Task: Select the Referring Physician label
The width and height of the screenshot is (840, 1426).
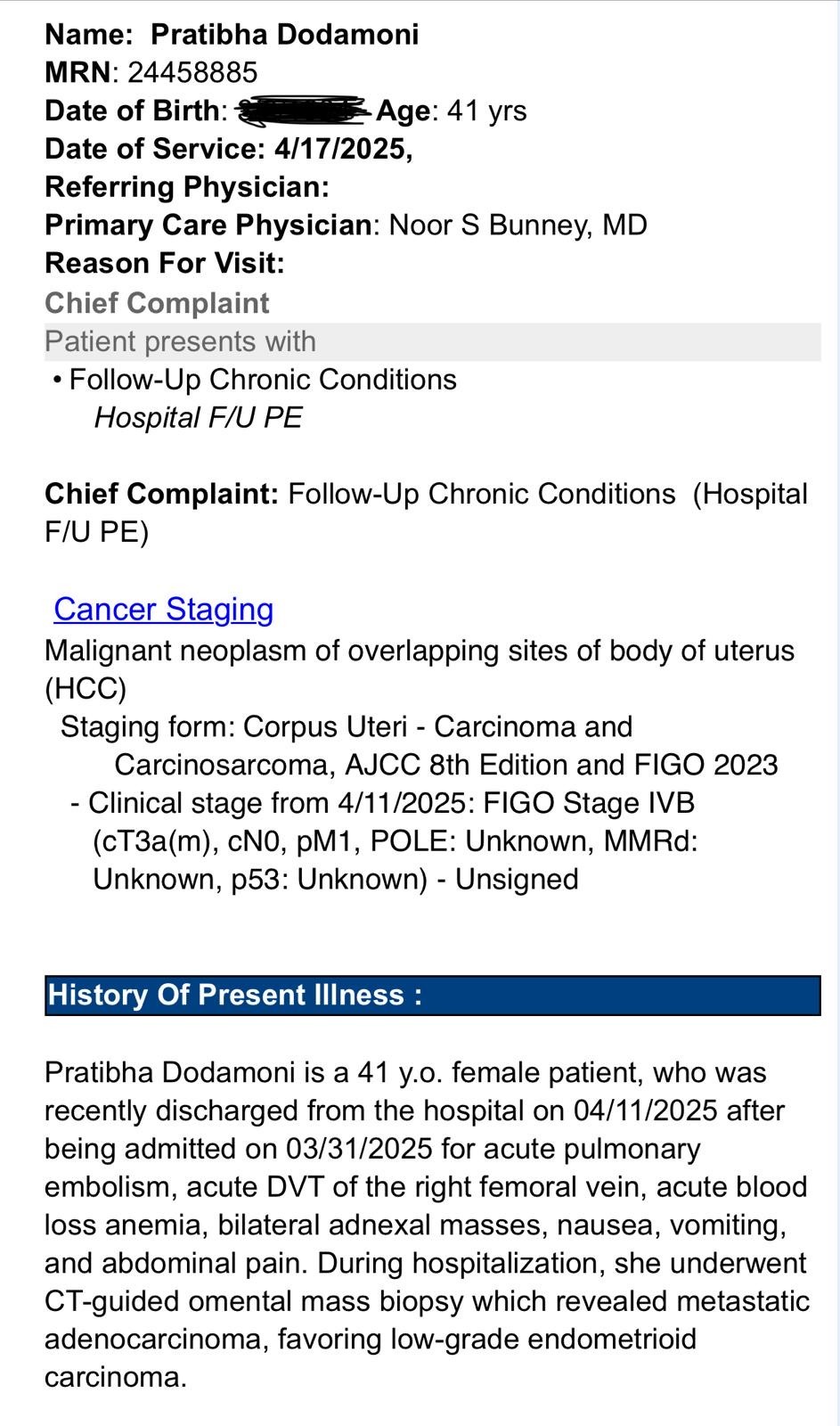Action: click(187, 187)
